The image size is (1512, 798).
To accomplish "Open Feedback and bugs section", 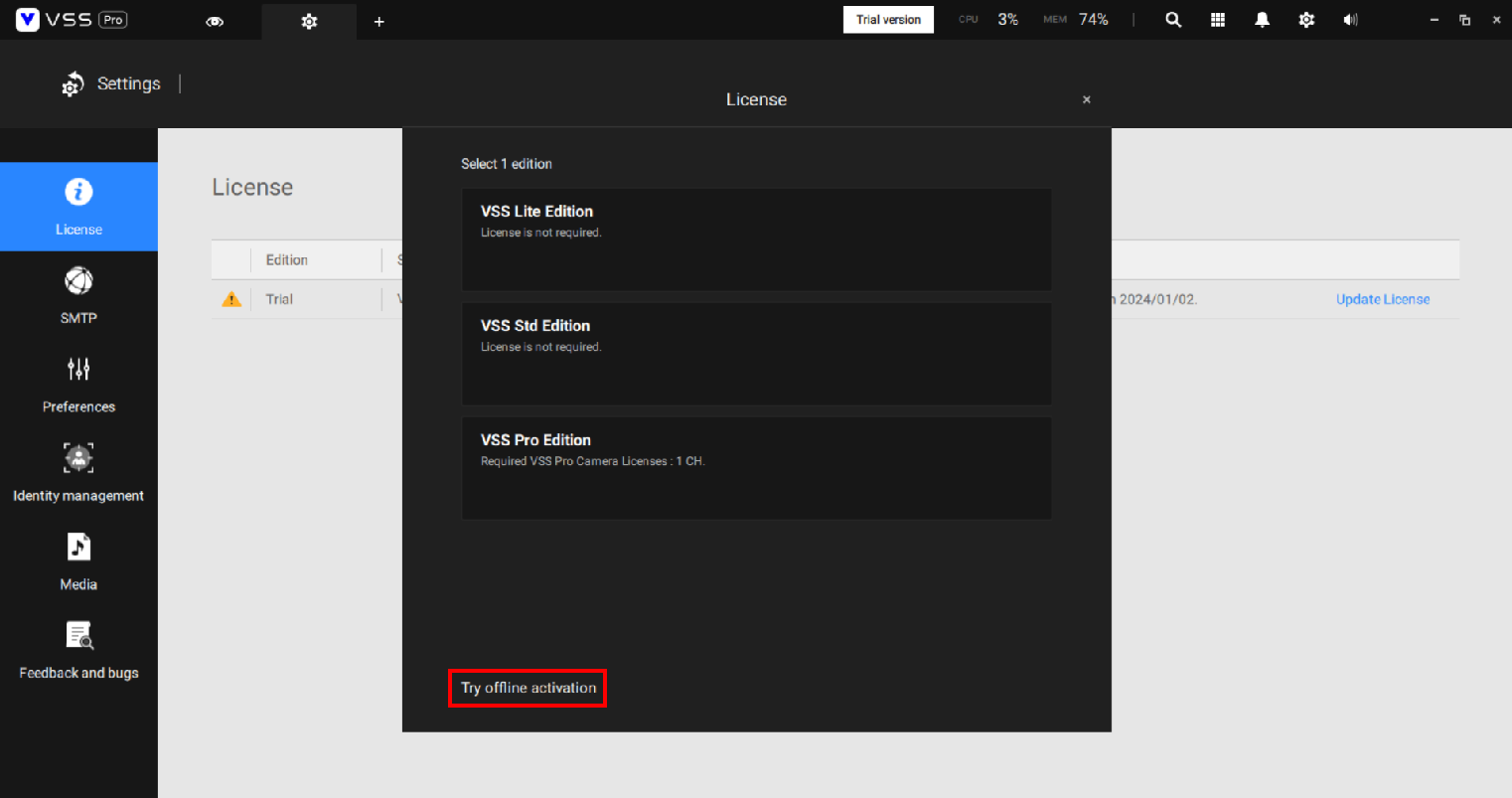I will (78, 651).
